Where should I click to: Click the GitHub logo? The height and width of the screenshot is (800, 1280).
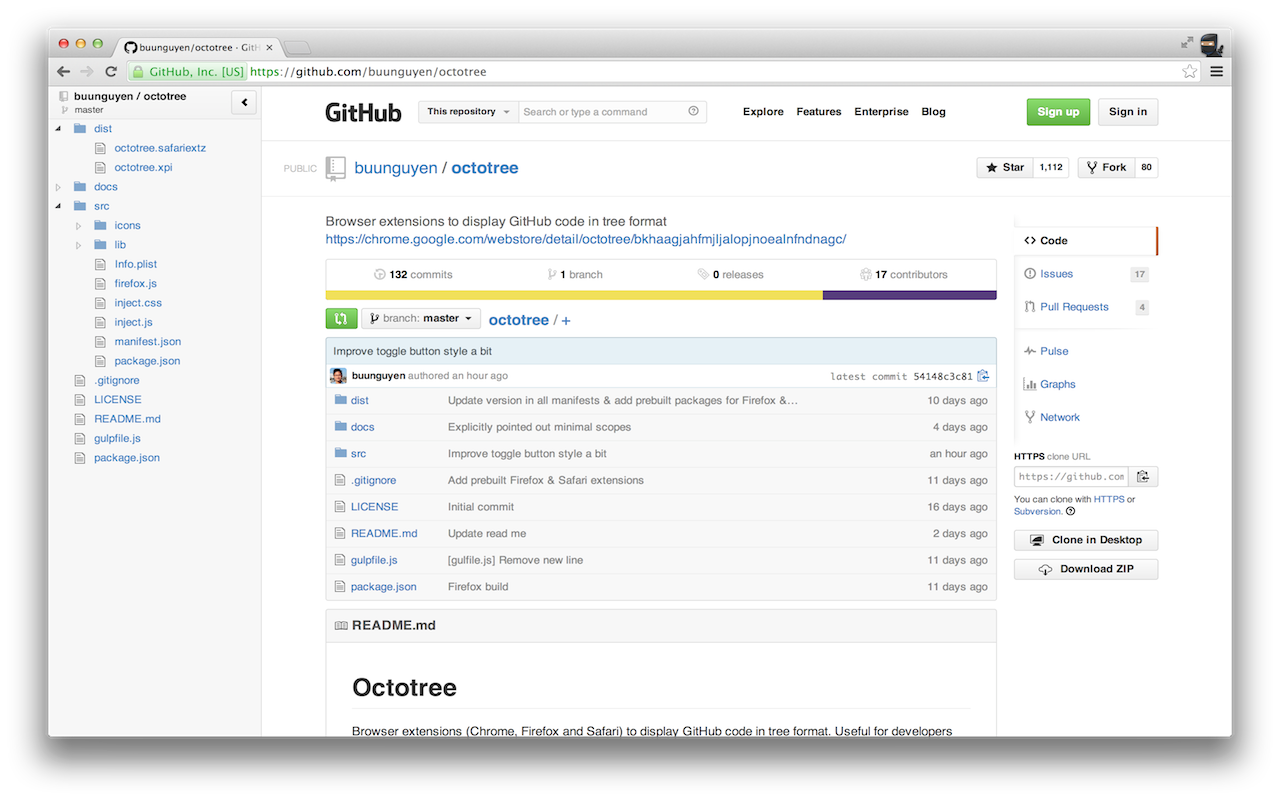(x=363, y=112)
